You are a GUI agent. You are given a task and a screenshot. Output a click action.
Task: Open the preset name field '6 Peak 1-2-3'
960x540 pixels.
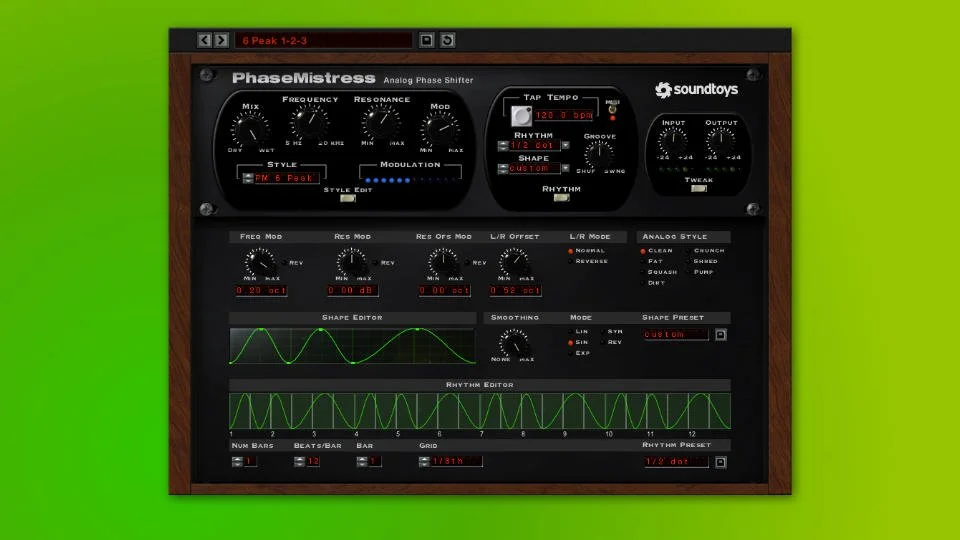pos(323,40)
